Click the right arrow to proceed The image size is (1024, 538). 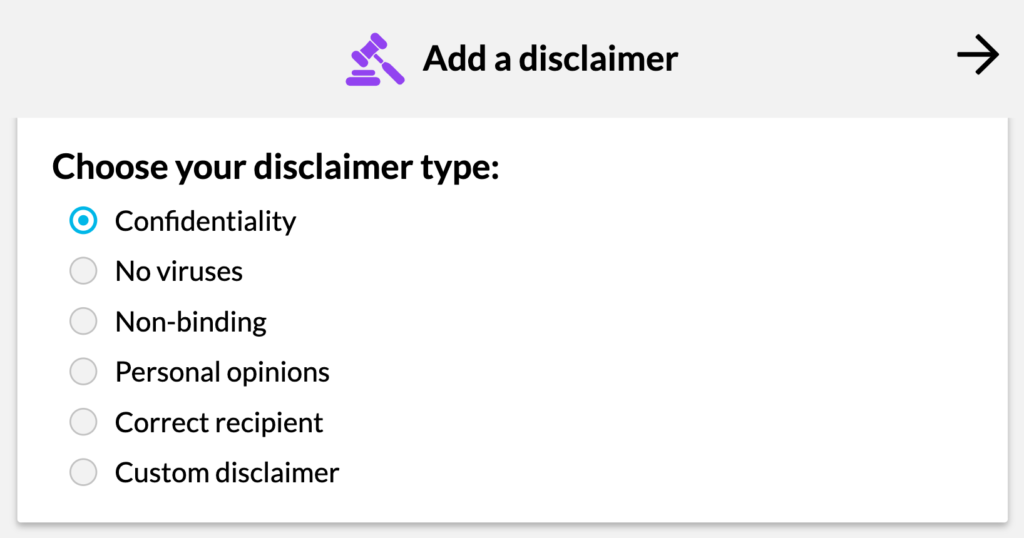click(x=978, y=55)
